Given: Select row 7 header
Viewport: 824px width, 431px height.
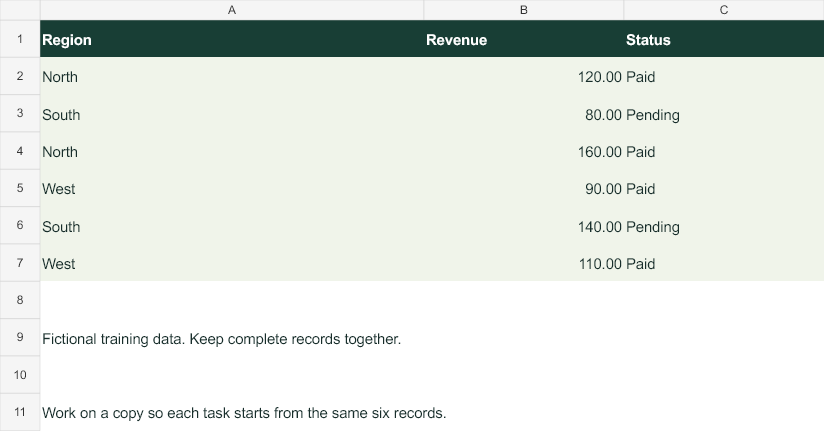Looking at the screenshot, I should (x=20, y=263).
